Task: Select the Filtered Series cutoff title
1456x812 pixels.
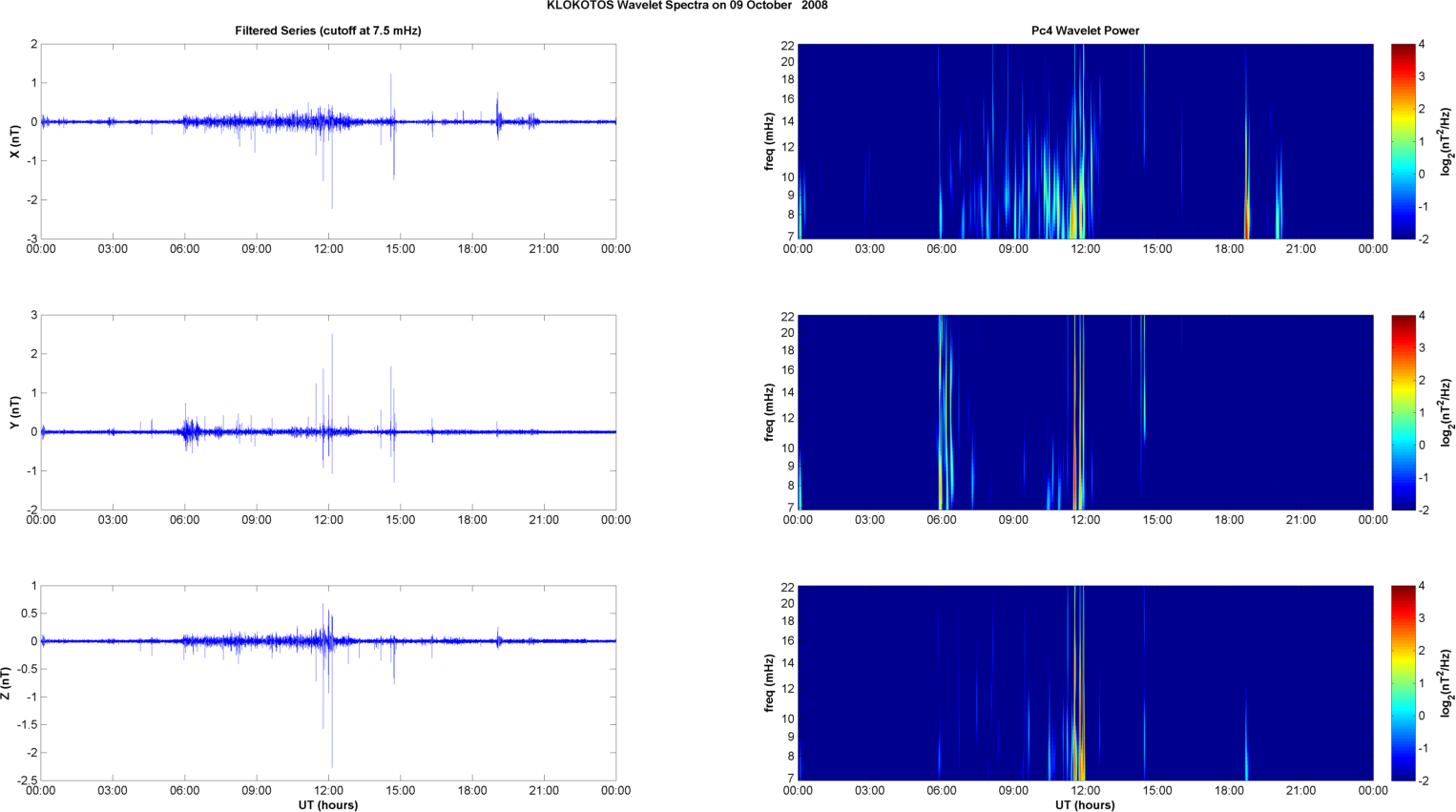Action: [x=327, y=31]
